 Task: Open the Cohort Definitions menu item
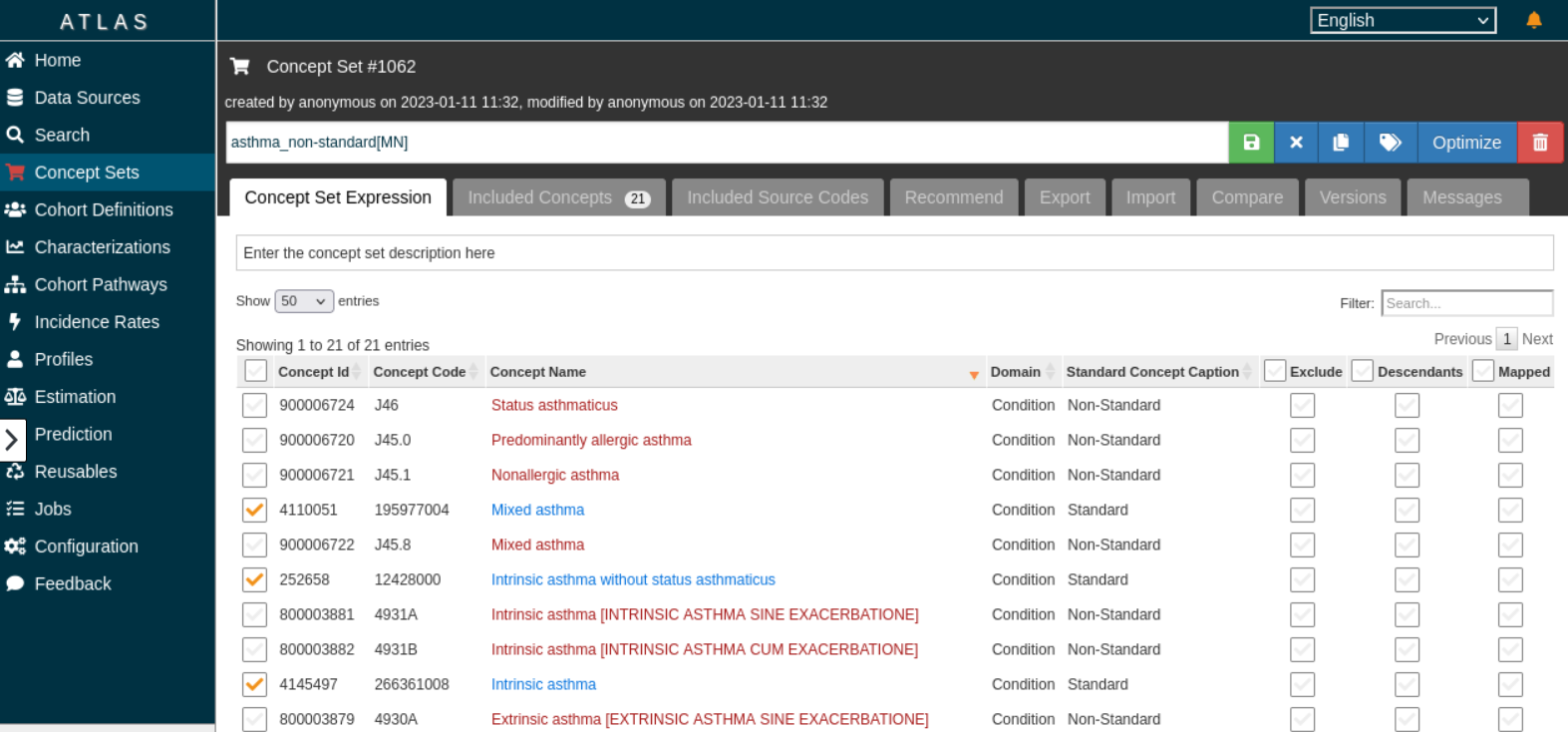104,209
